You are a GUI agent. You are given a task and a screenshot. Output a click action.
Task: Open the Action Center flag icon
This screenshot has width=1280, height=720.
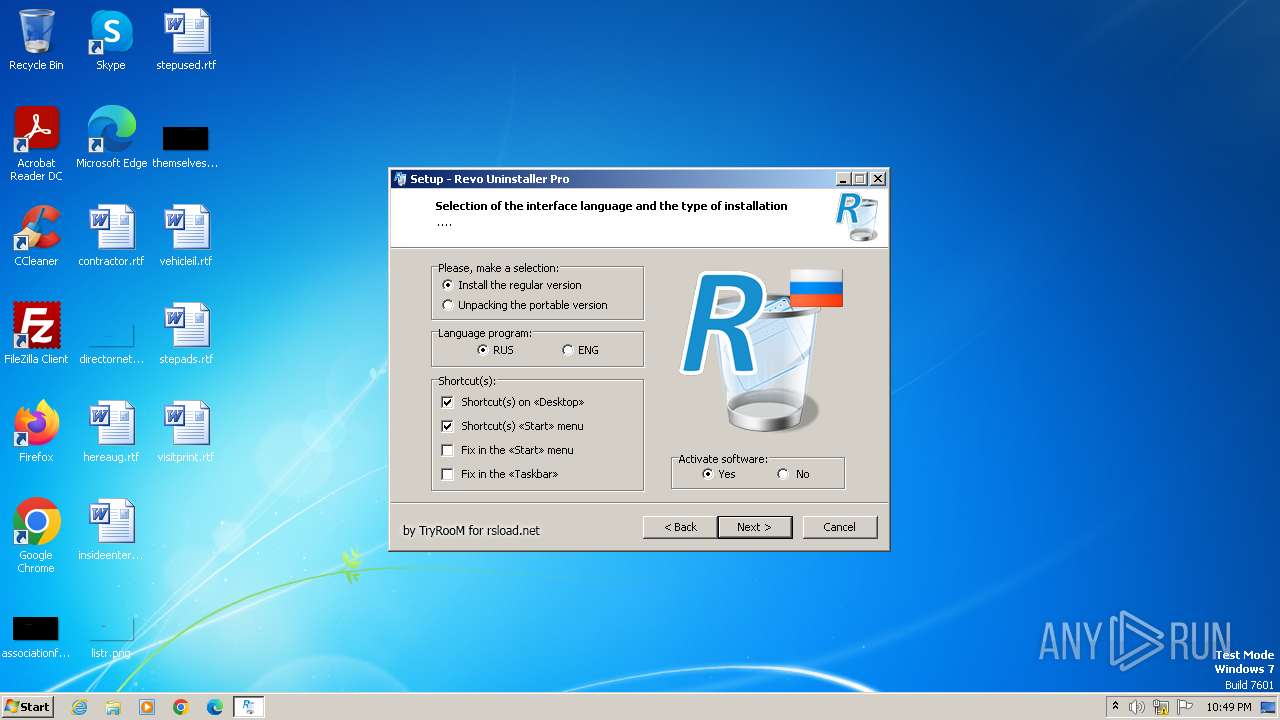[1185, 707]
